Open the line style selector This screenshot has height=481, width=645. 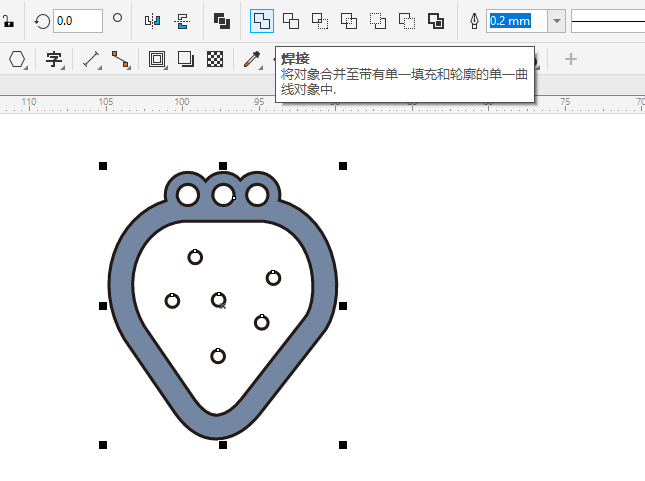(608, 21)
